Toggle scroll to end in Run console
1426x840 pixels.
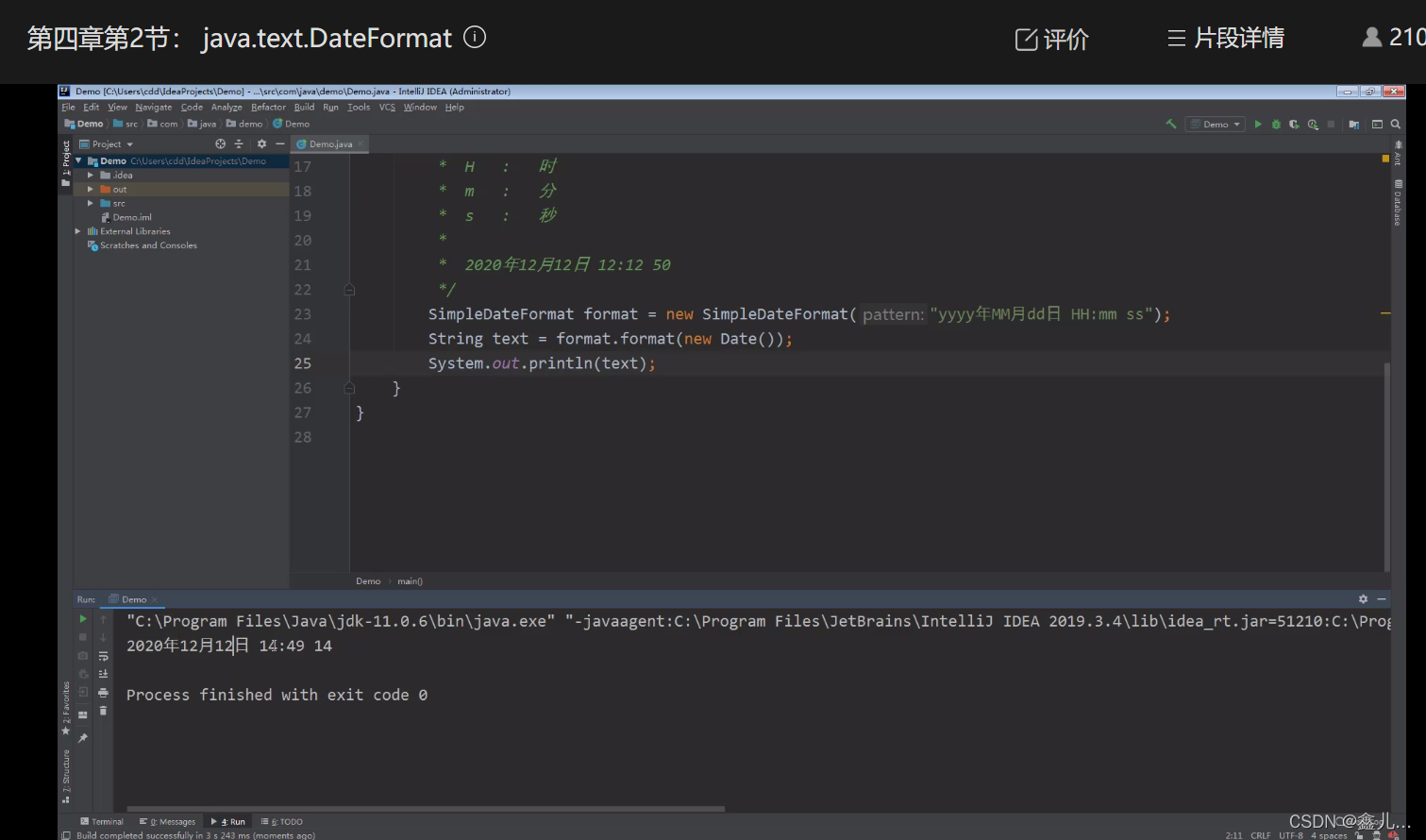pyautogui.click(x=104, y=674)
